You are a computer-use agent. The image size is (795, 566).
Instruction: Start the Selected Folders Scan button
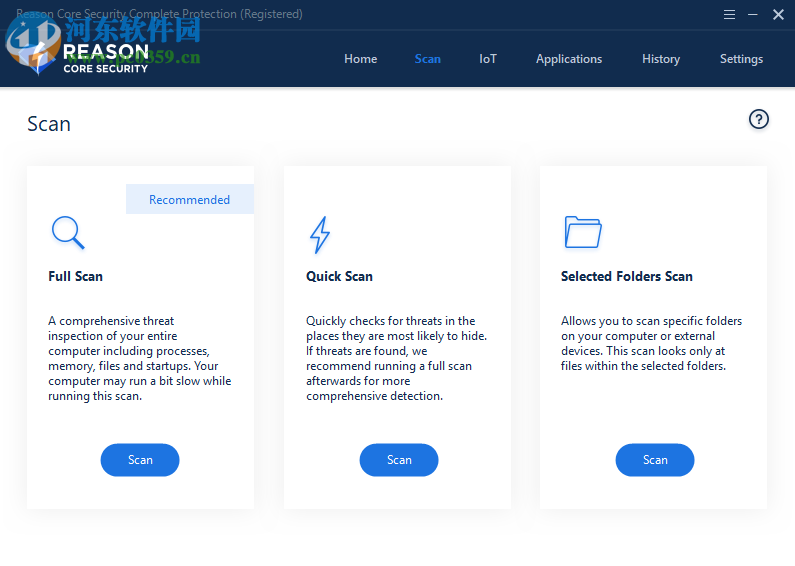point(655,460)
